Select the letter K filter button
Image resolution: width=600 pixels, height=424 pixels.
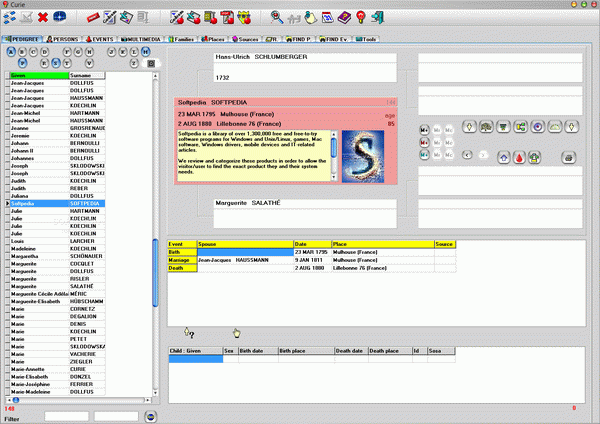(x=123, y=52)
